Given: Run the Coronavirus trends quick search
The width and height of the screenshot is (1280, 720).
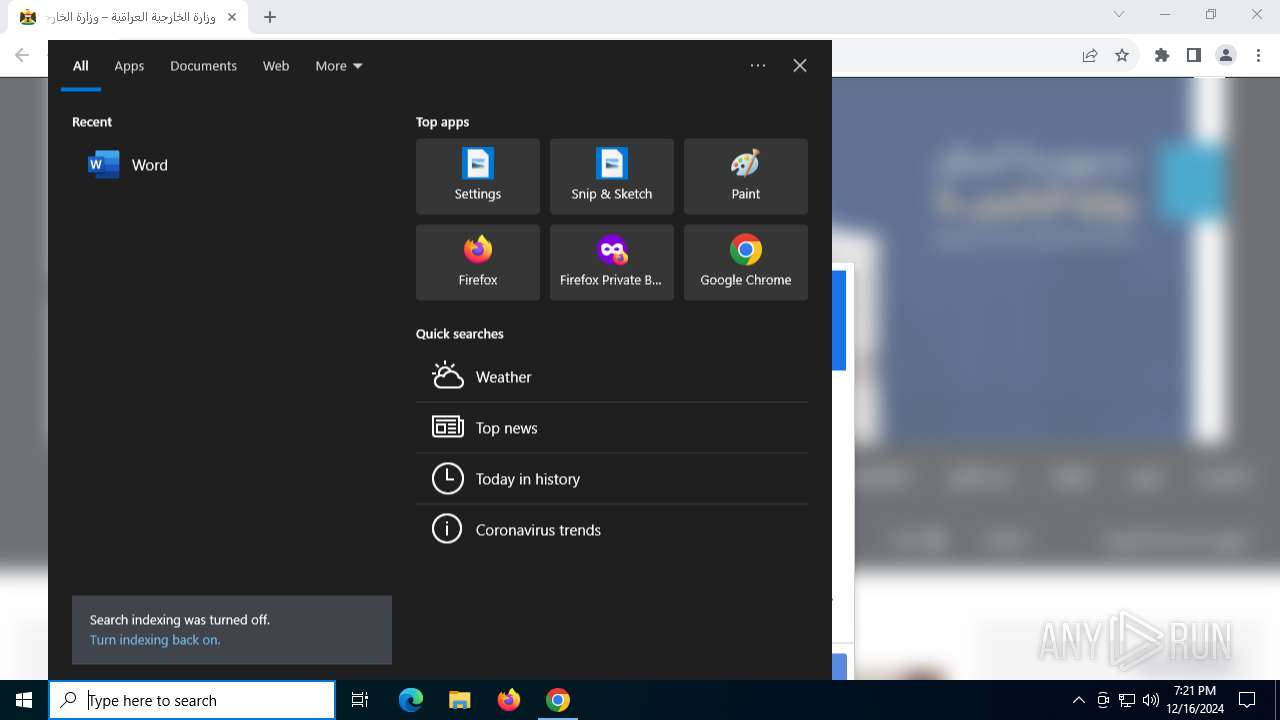Looking at the screenshot, I should 612,530.
